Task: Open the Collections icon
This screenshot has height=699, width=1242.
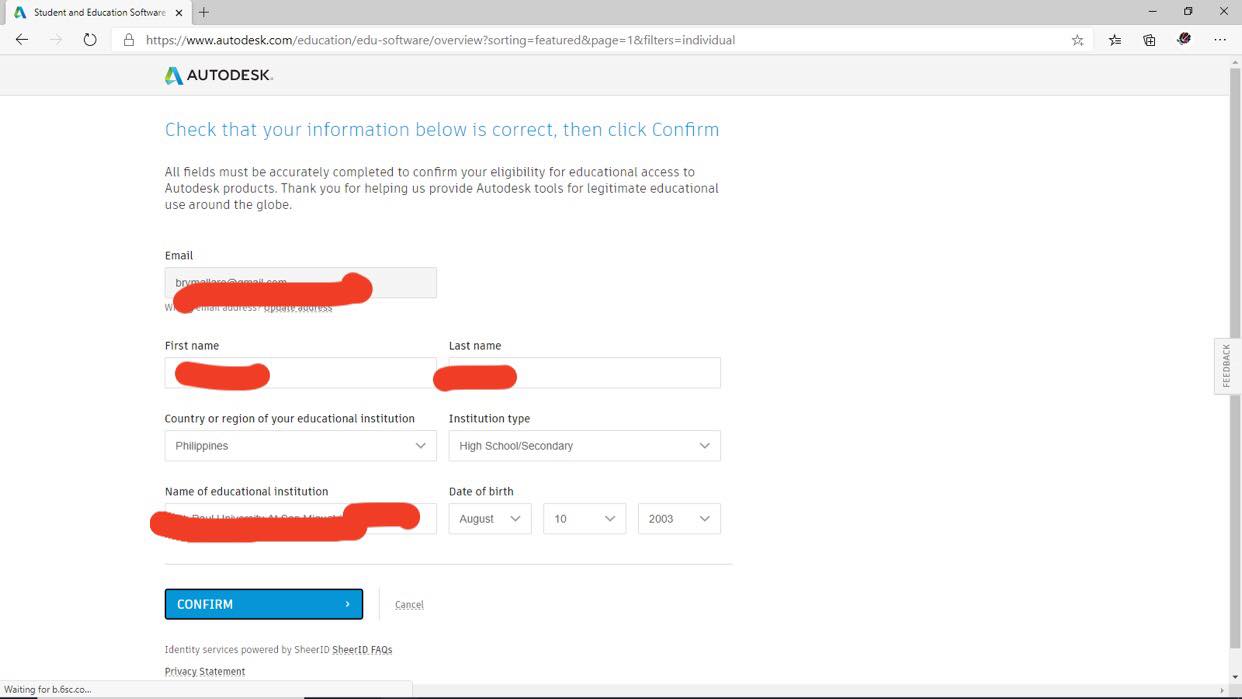Action: (x=1149, y=40)
